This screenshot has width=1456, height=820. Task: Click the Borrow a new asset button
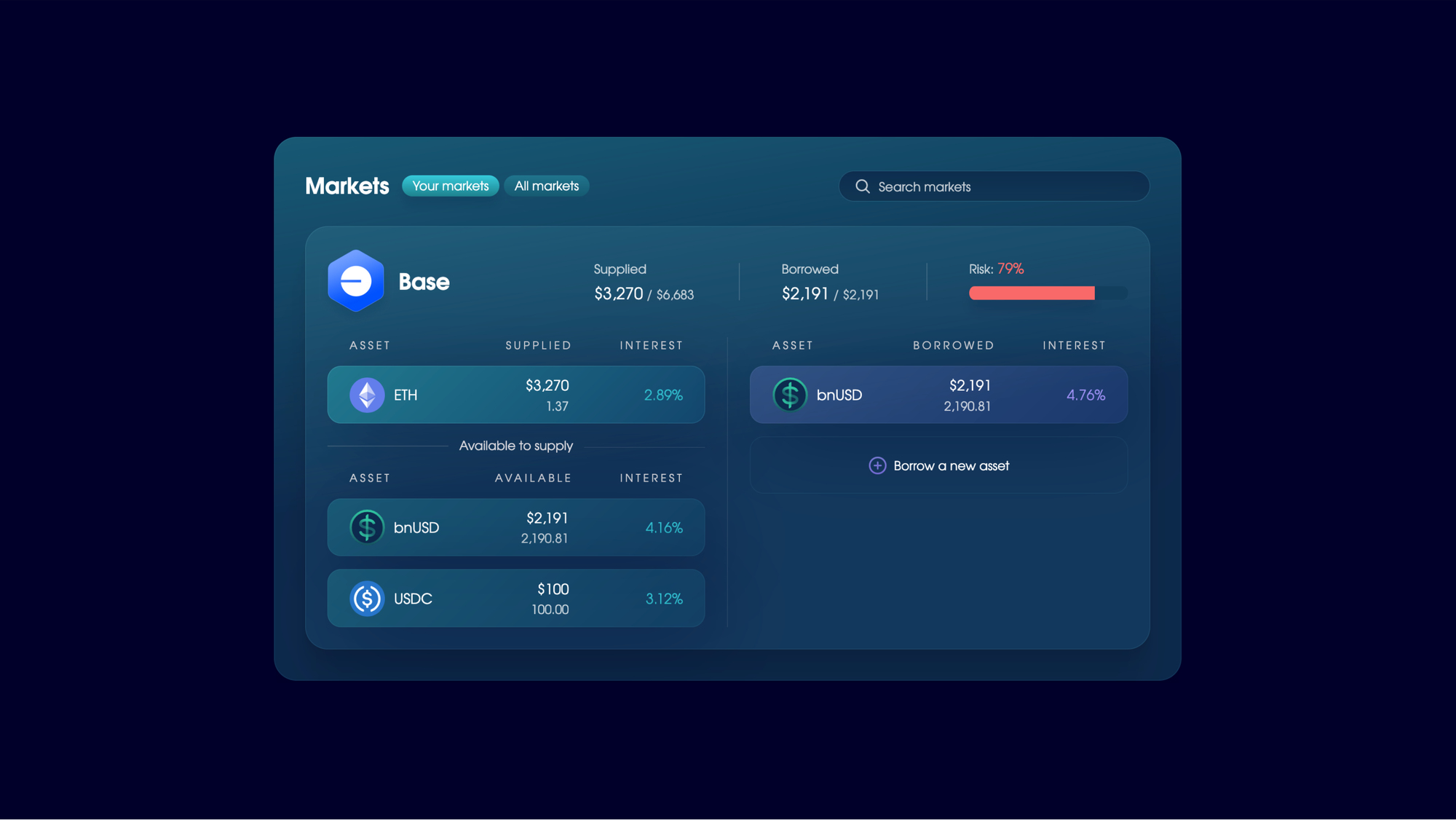pyautogui.click(x=950, y=466)
